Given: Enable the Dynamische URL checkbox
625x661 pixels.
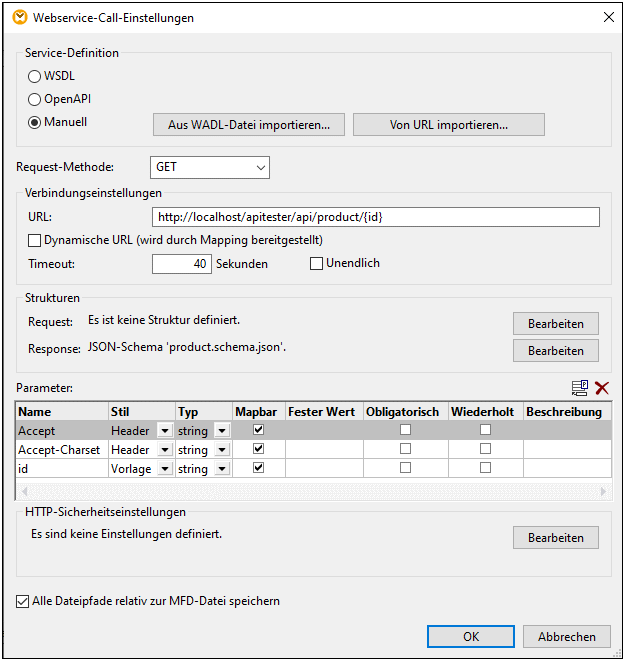Looking at the screenshot, I should tap(35, 240).
